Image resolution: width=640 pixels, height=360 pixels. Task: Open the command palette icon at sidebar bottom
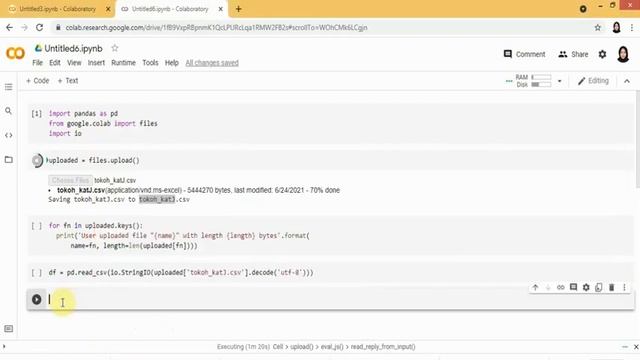coord(9,329)
